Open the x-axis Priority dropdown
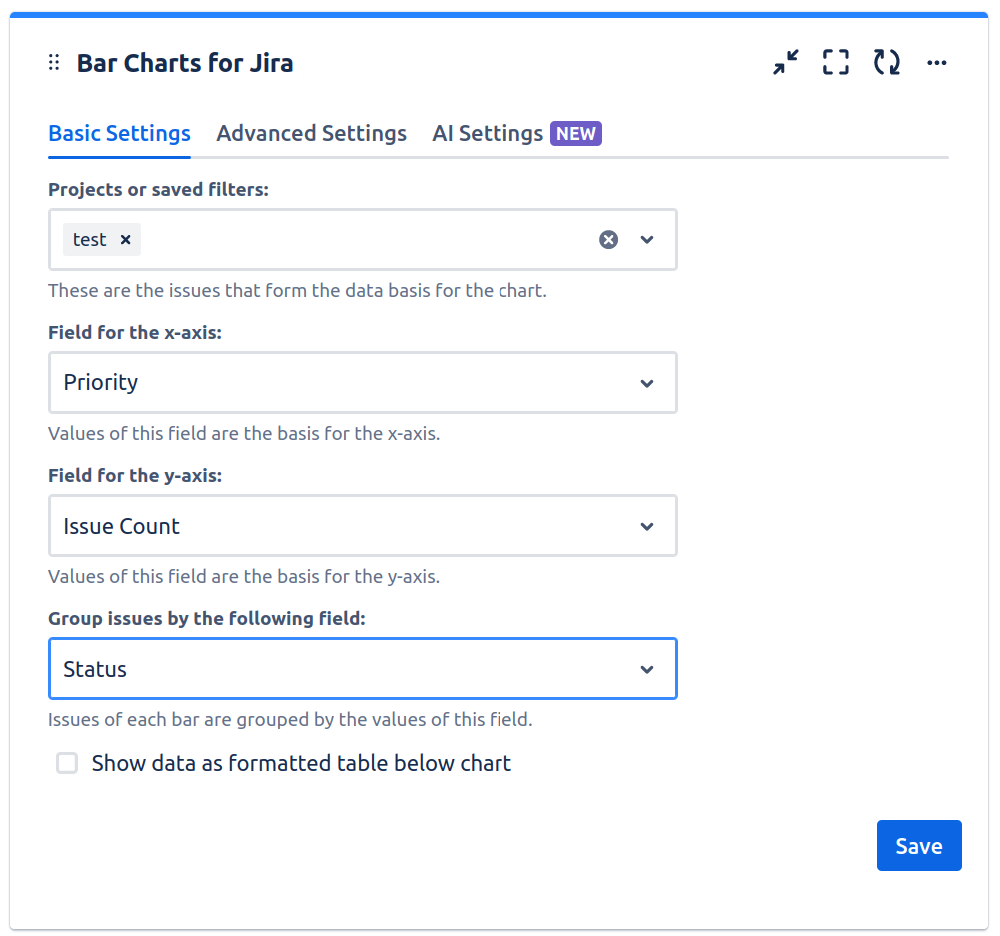Image resolution: width=1000 pixels, height=936 pixels. pyautogui.click(x=362, y=383)
